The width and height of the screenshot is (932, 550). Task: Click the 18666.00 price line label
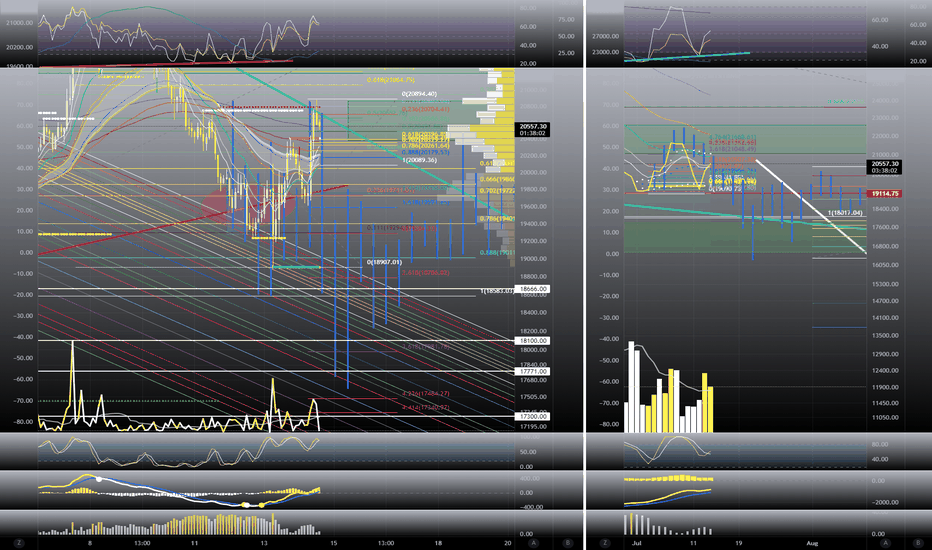[x=533, y=289]
